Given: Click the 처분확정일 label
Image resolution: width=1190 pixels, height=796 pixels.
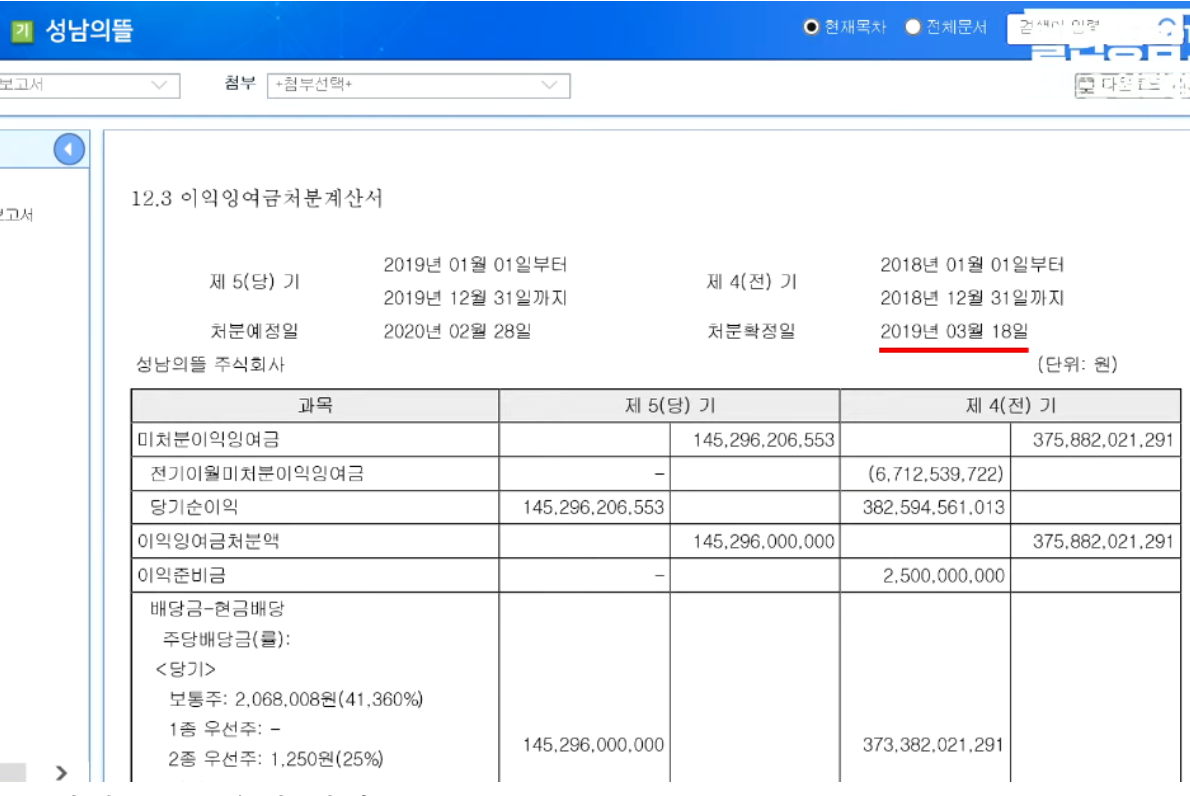Looking at the screenshot, I should coord(751,331).
